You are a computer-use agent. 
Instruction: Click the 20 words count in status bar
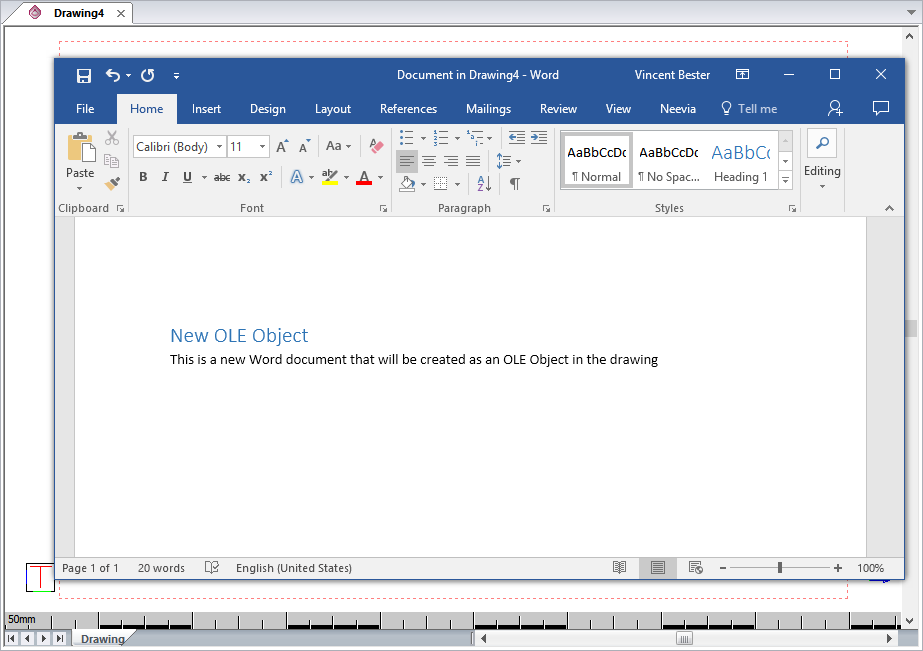click(161, 568)
